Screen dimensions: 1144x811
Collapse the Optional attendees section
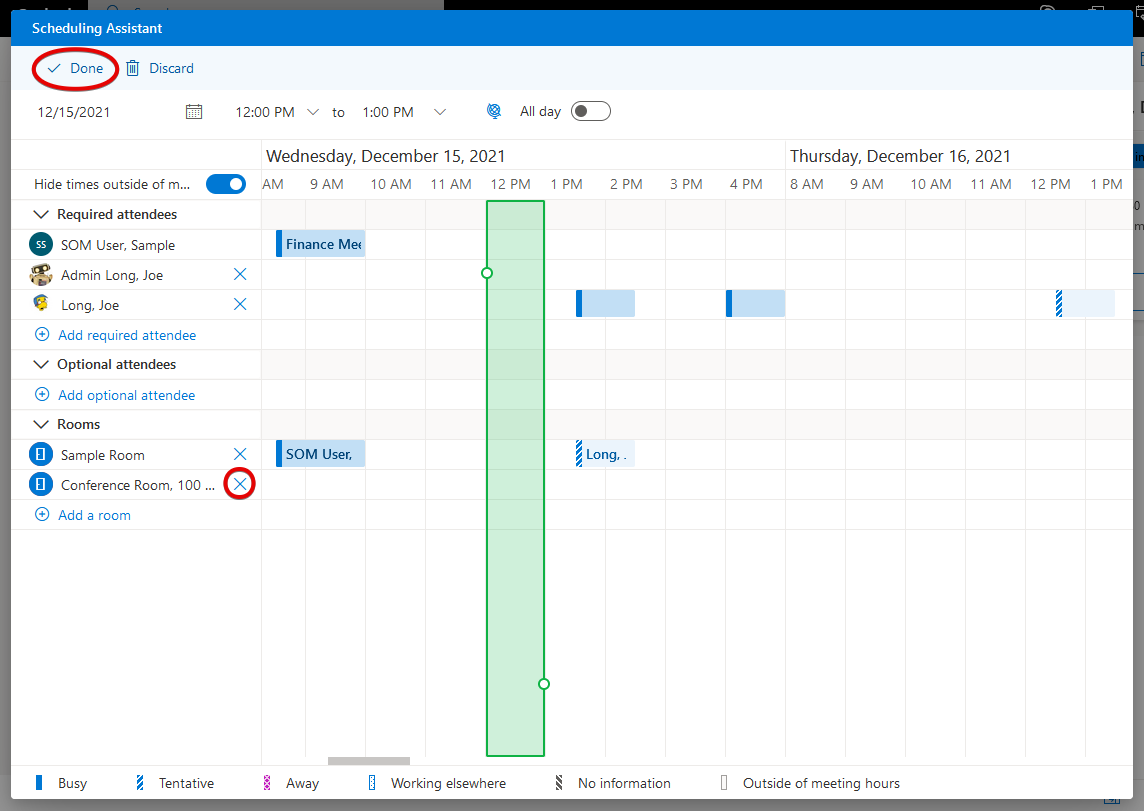pyautogui.click(x=42, y=364)
